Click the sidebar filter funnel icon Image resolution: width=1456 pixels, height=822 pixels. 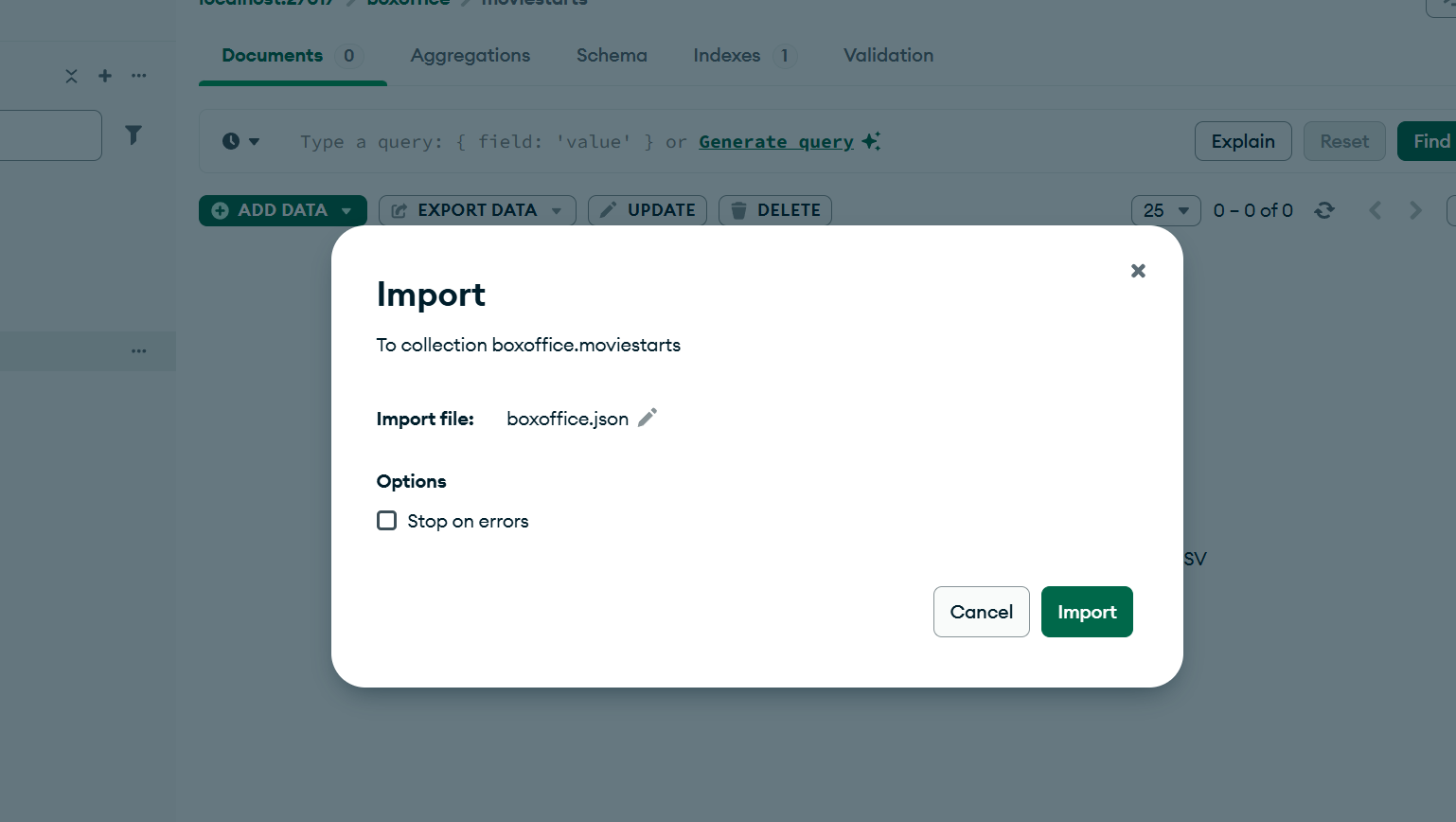(x=133, y=135)
